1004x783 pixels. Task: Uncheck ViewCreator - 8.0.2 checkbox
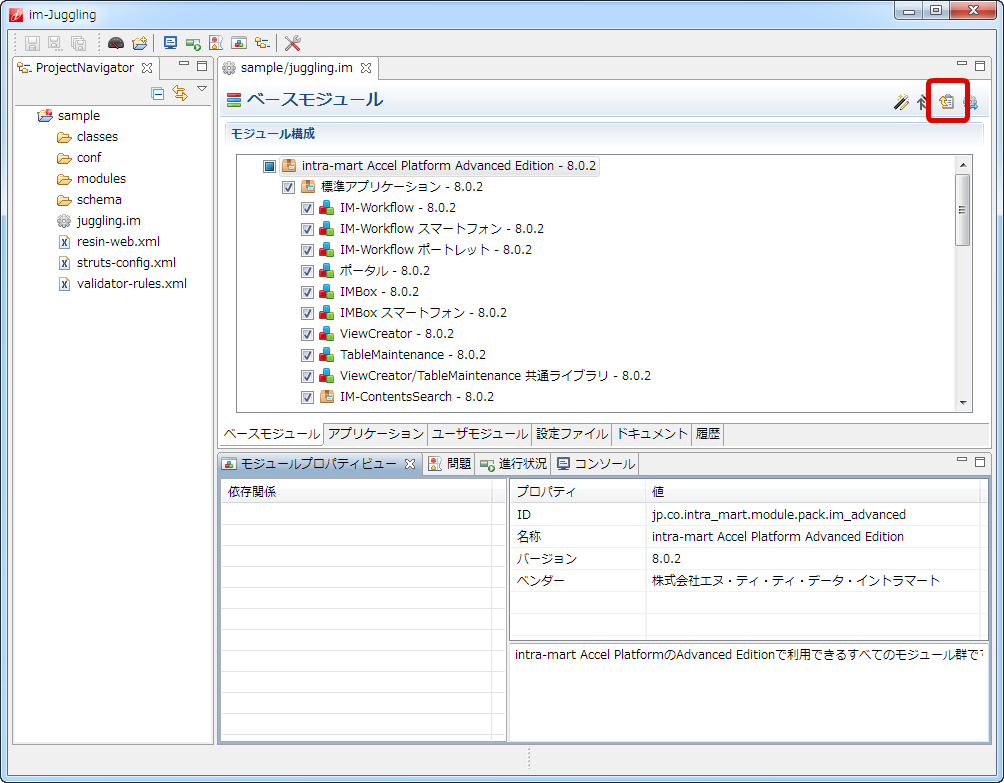pyautogui.click(x=307, y=335)
